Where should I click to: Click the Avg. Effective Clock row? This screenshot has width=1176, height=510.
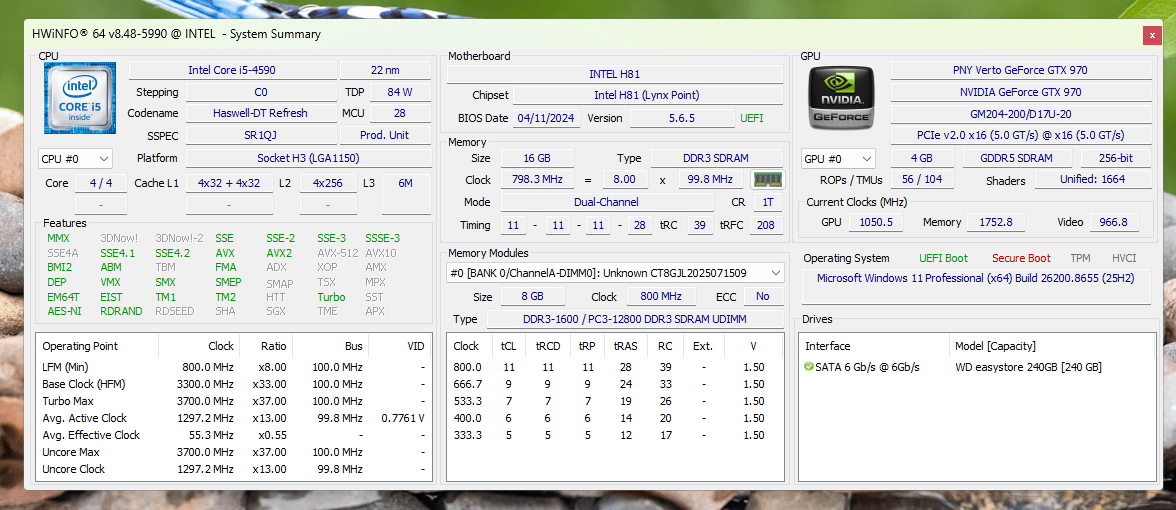point(234,435)
